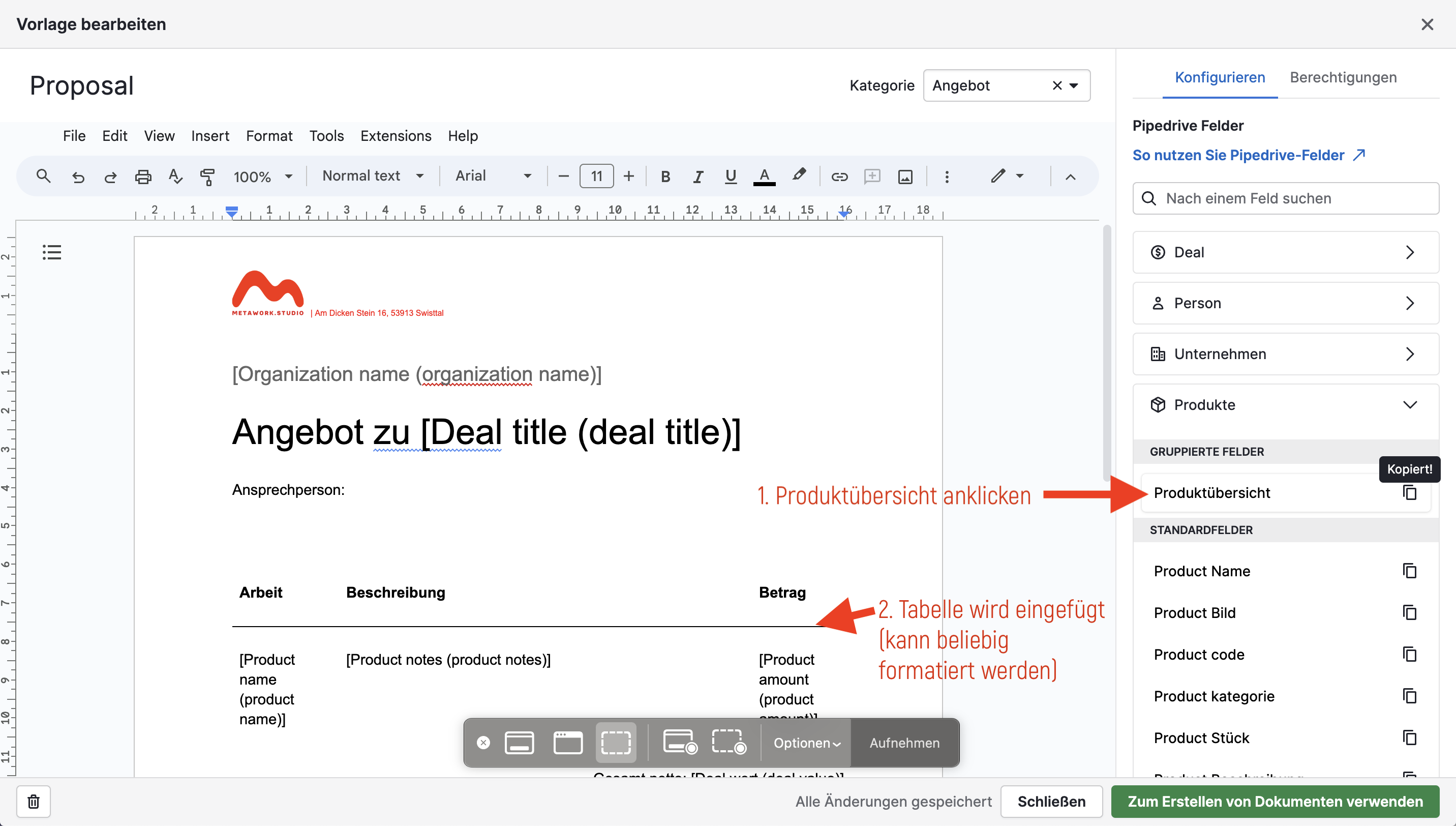Viewport: 1456px width, 826px height.
Task: Click the trash delete template icon
Action: click(x=34, y=801)
